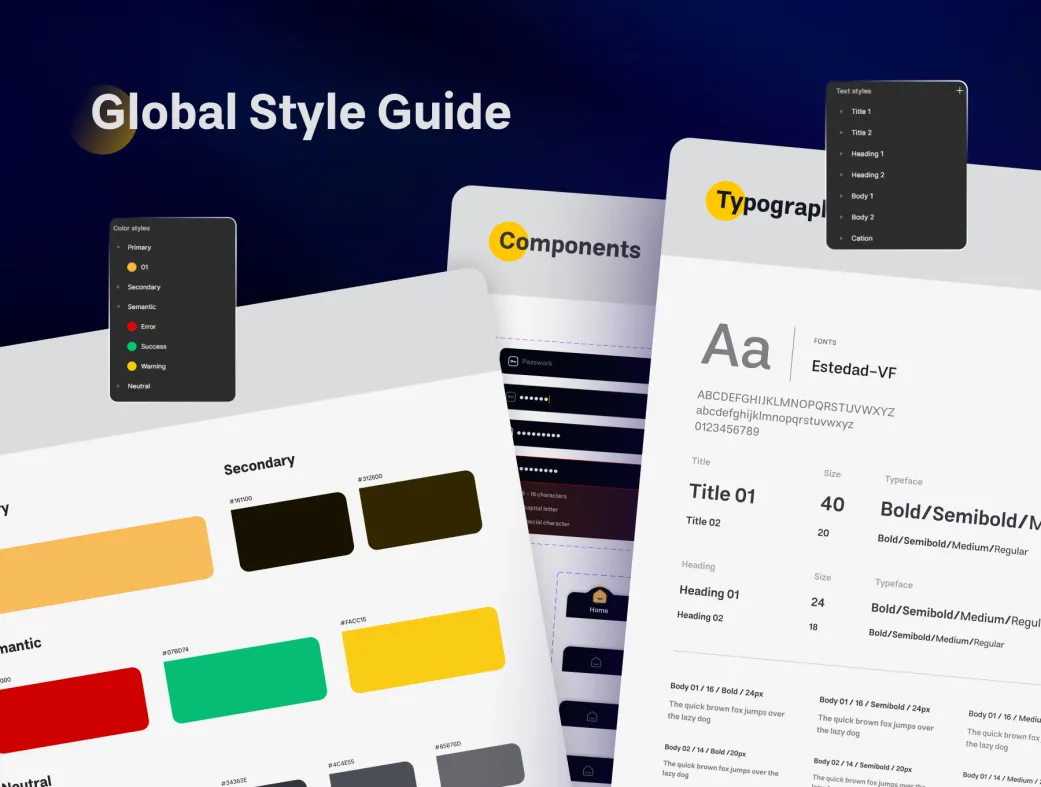Screen dimensions: 1041x787
Task: Select the Body 1 text style
Action: (861, 196)
